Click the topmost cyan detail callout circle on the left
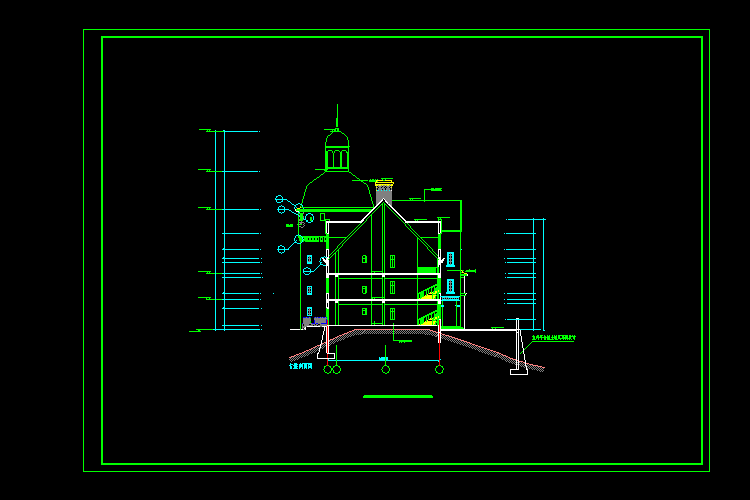750x500 pixels. [280, 199]
